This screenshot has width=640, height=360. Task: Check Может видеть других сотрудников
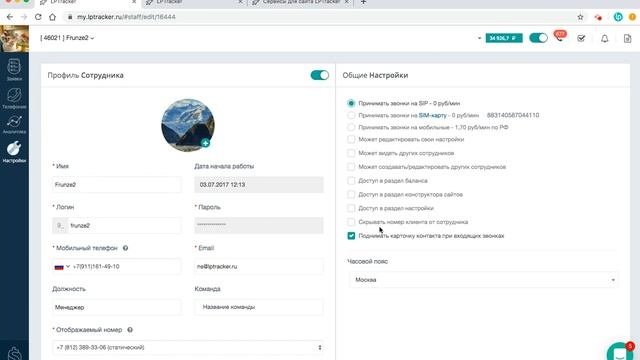[351, 153]
